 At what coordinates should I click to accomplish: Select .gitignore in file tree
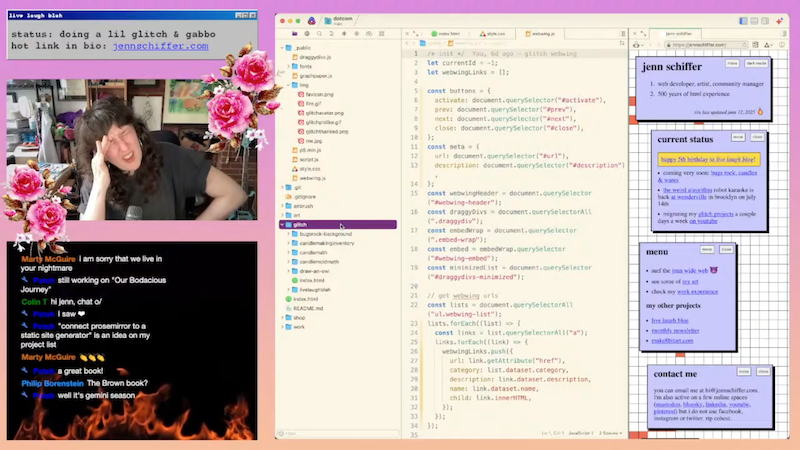click(305, 196)
